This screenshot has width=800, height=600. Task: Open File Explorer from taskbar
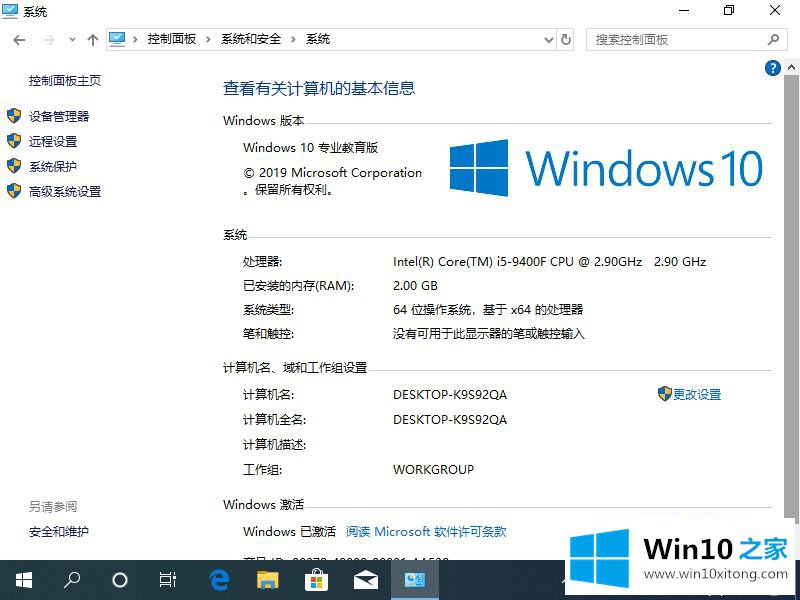pyautogui.click(x=267, y=580)
